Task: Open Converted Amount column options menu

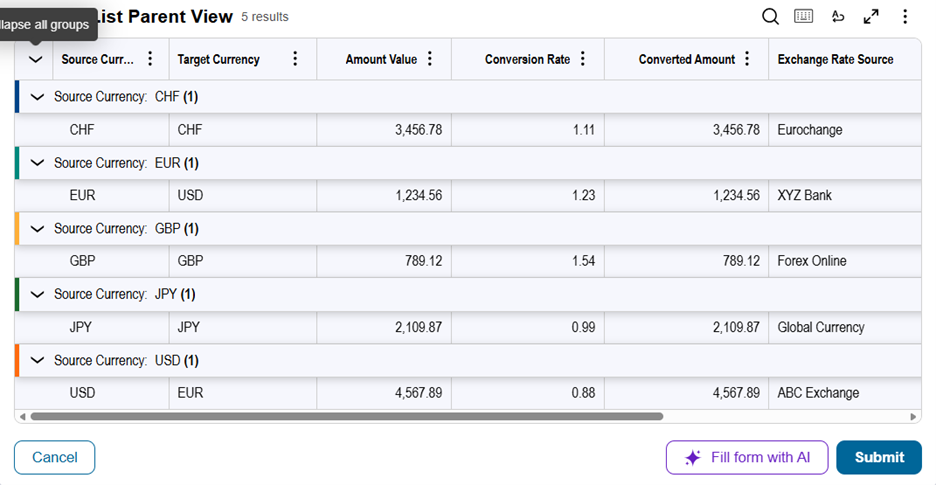Action: (x=746, y=59)
